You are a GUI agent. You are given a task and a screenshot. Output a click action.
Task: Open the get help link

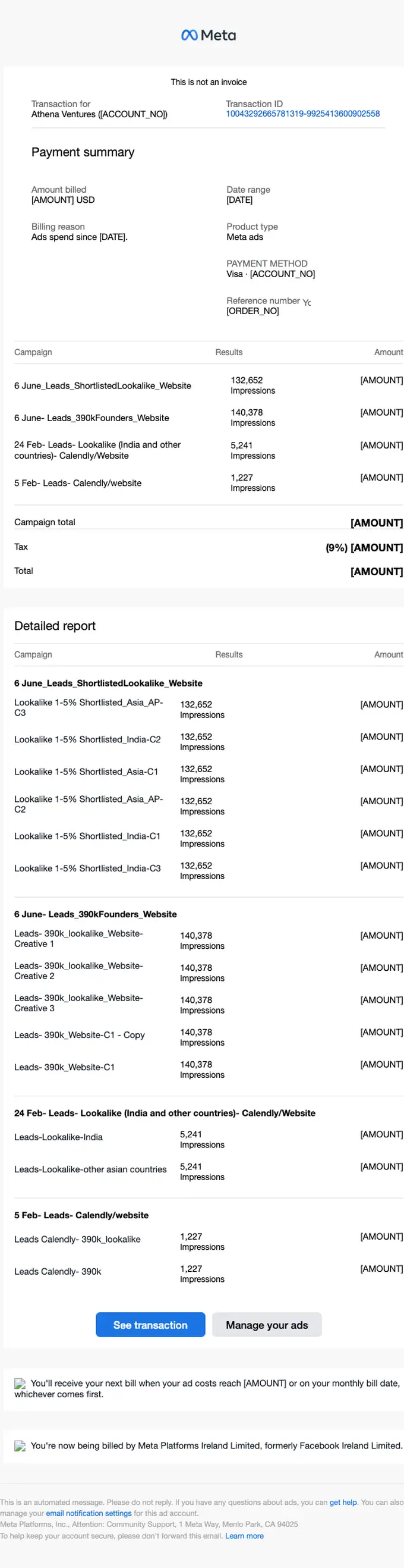(343, 1501)
